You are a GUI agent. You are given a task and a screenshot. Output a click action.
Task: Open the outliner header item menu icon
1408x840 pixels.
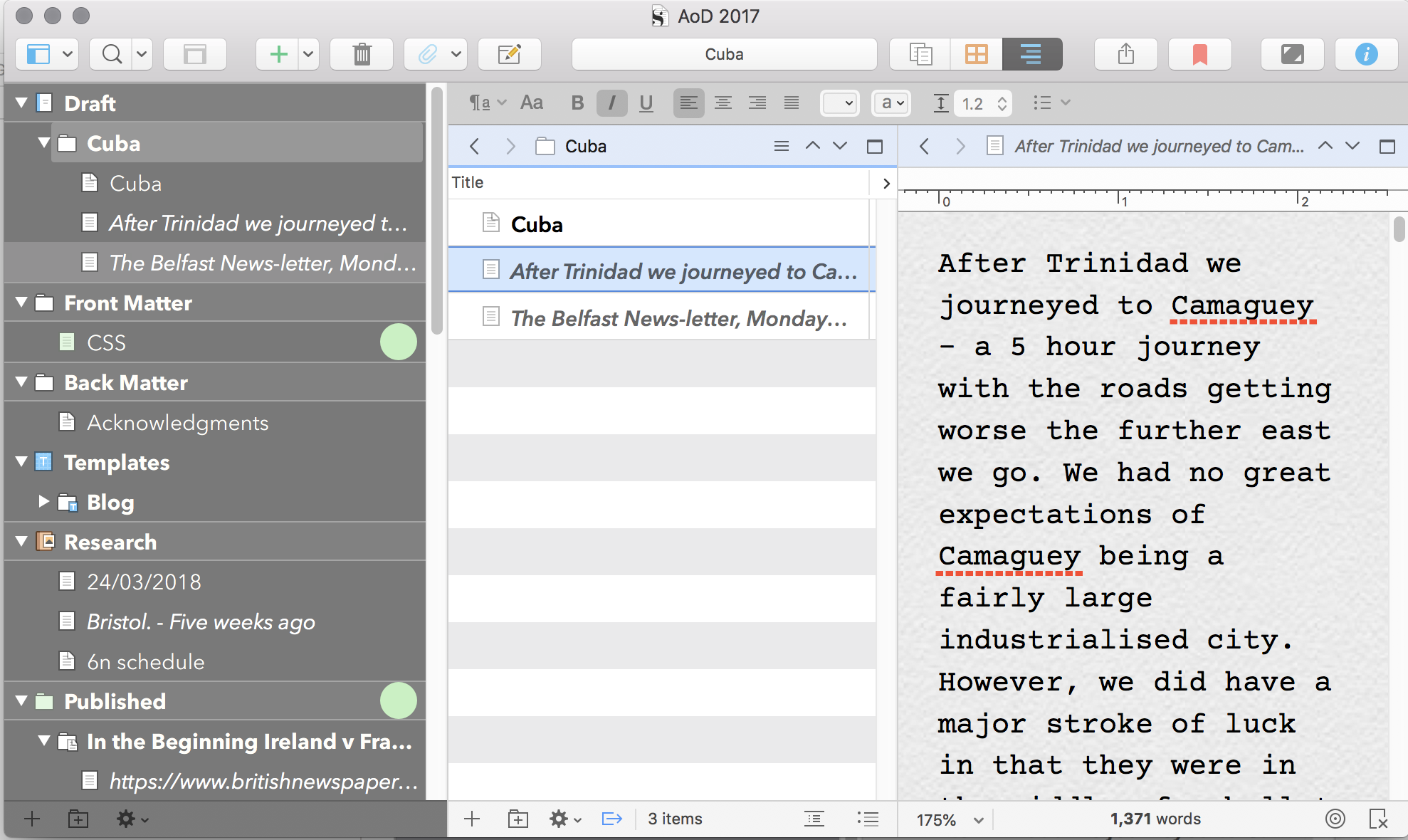tap(781, 146)
